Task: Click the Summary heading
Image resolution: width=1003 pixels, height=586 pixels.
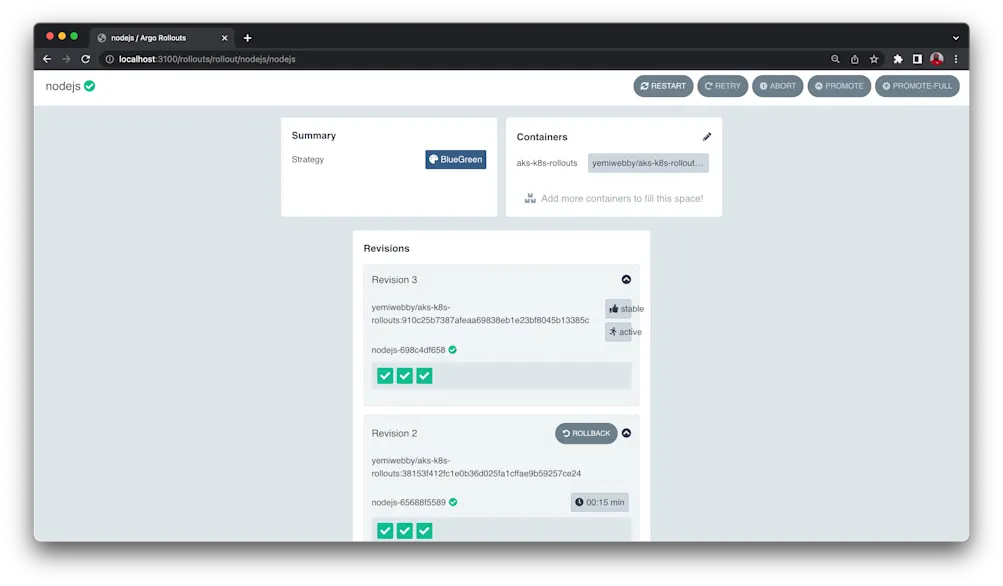Action: tap(313, 136)
